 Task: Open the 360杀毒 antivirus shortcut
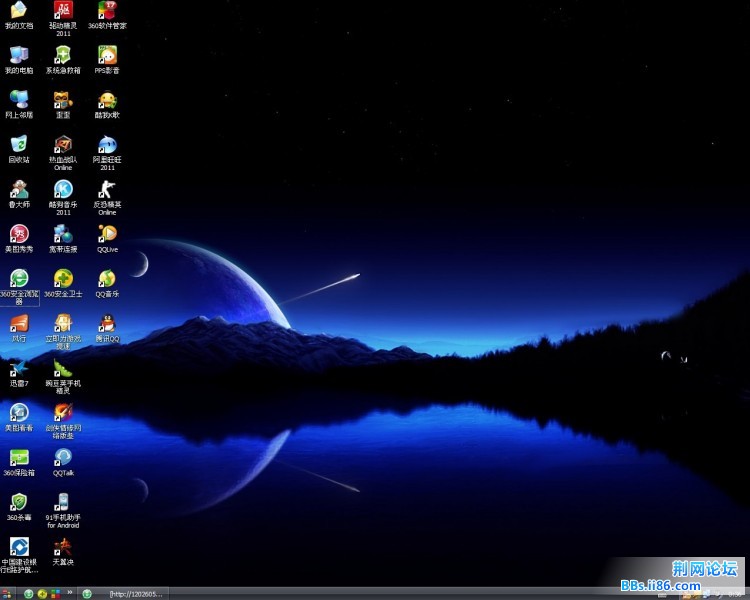(19, 502)
